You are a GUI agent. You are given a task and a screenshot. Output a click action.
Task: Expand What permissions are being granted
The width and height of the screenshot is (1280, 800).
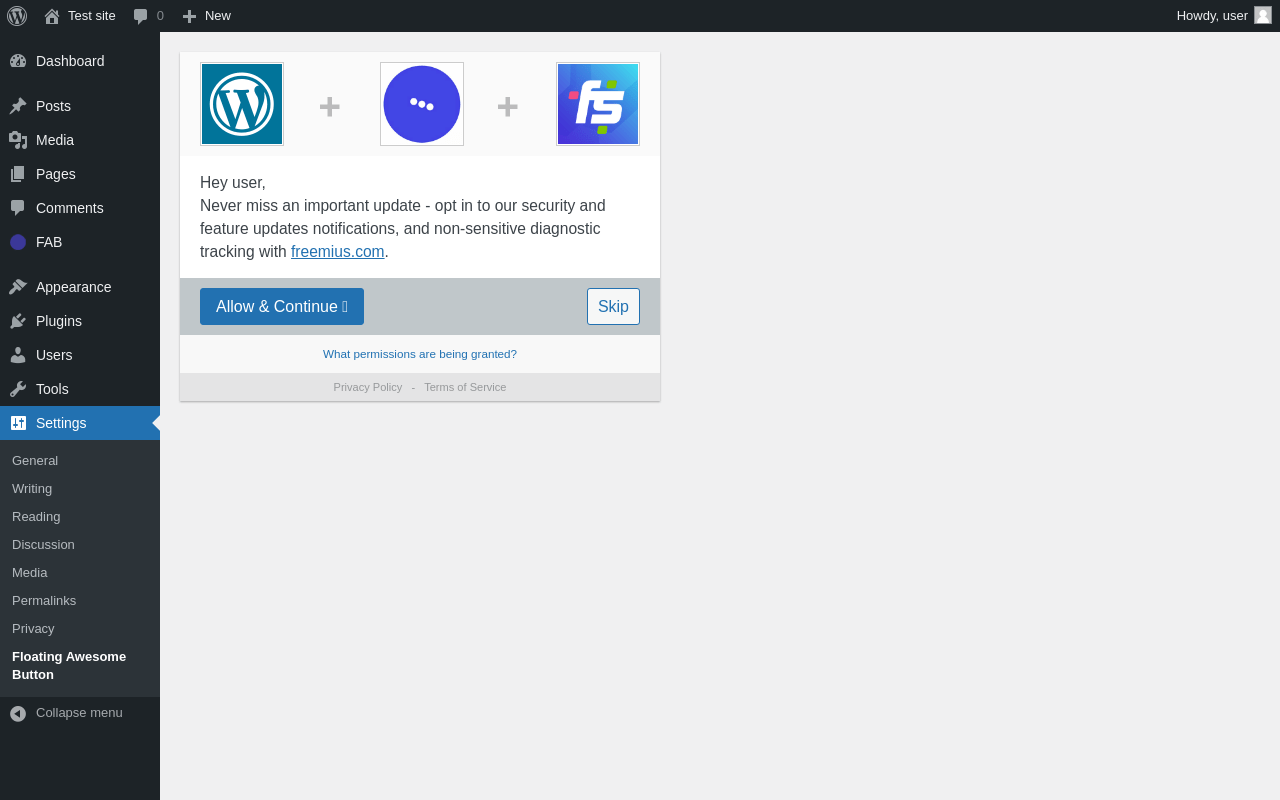[x=420, y=354]
